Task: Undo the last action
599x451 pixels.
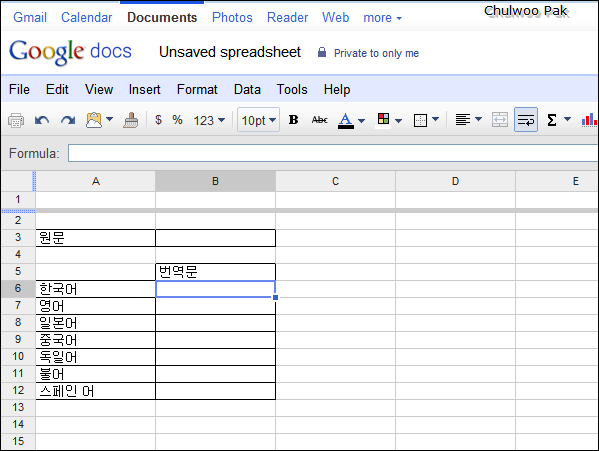Action: pyautogui.click(x=42, y=121)
